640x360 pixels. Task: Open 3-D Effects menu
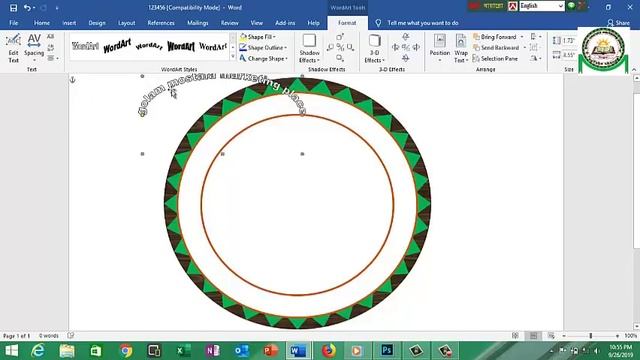coord(374,48)
